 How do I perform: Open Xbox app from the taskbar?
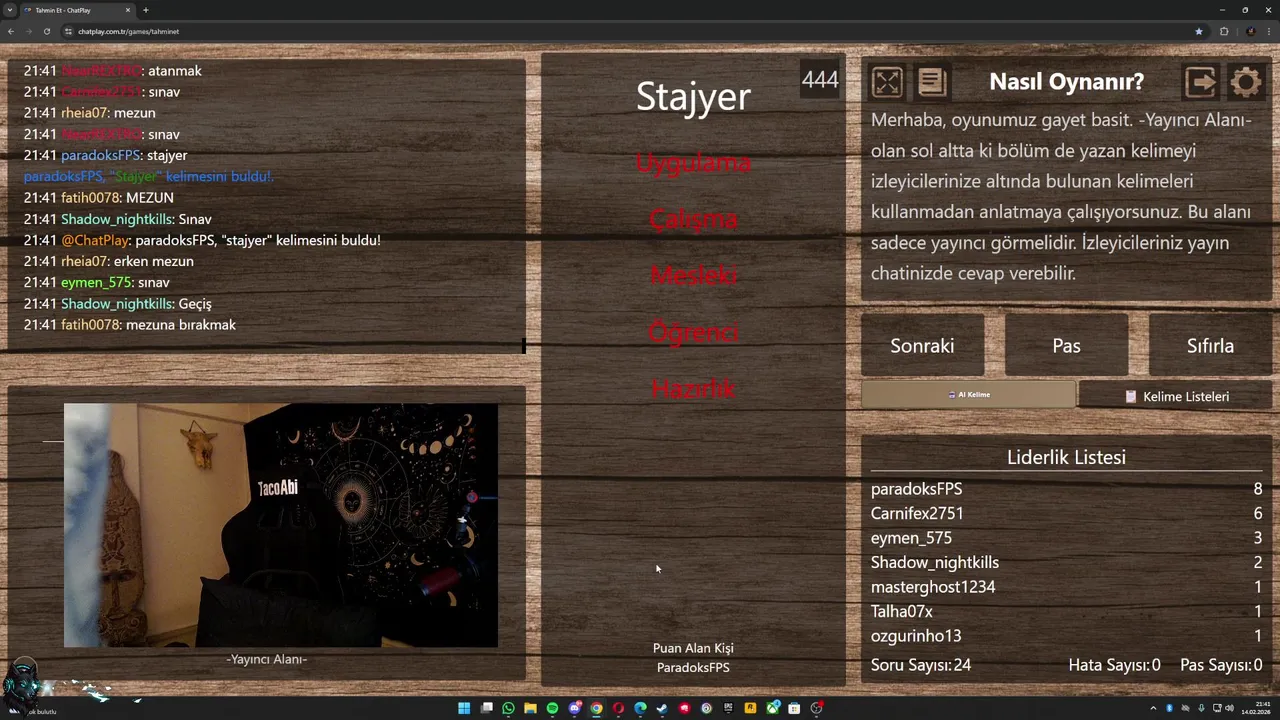pyautogui.click(x=772, y=708)
